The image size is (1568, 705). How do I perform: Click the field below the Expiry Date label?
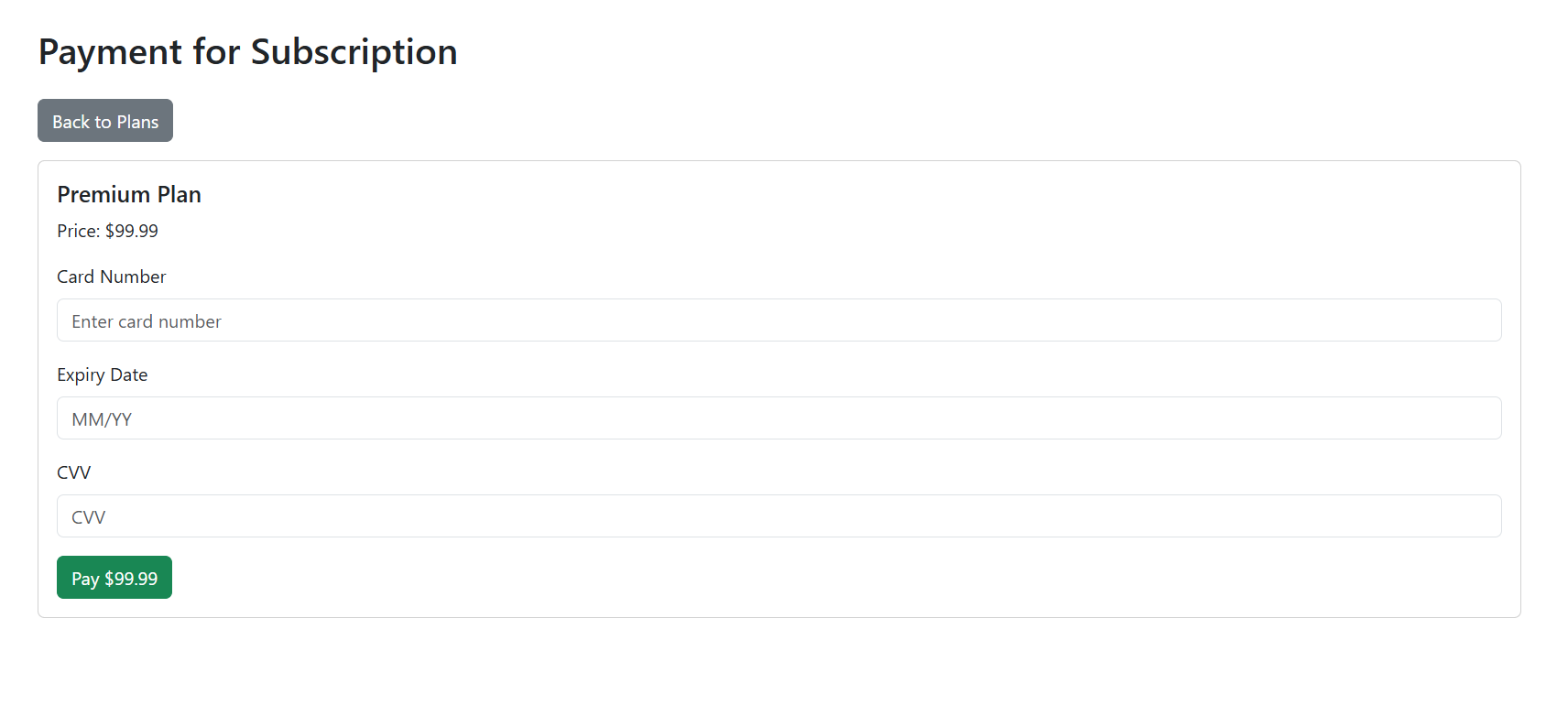(x=779, y=418)
